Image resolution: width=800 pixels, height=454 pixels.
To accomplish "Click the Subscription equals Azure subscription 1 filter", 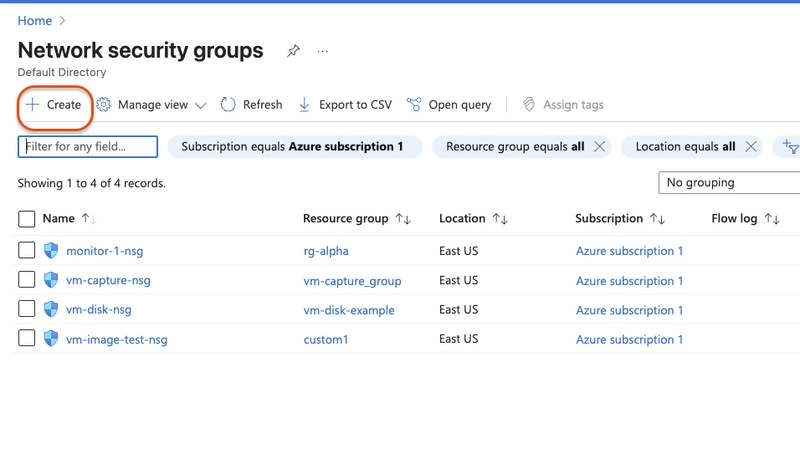I will point(294,147).
